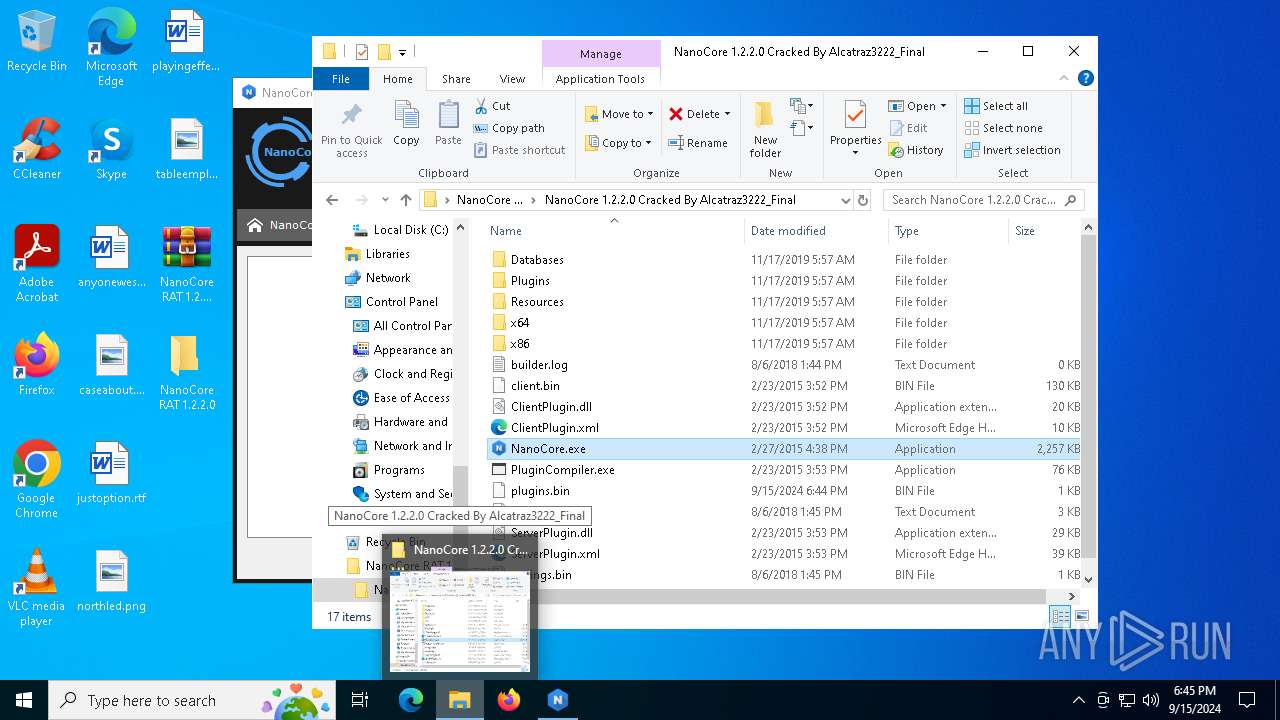Open the Windows Start menu
This screenshot has height=720, width=1280.
pyautogui.click(x=24, y=700)
